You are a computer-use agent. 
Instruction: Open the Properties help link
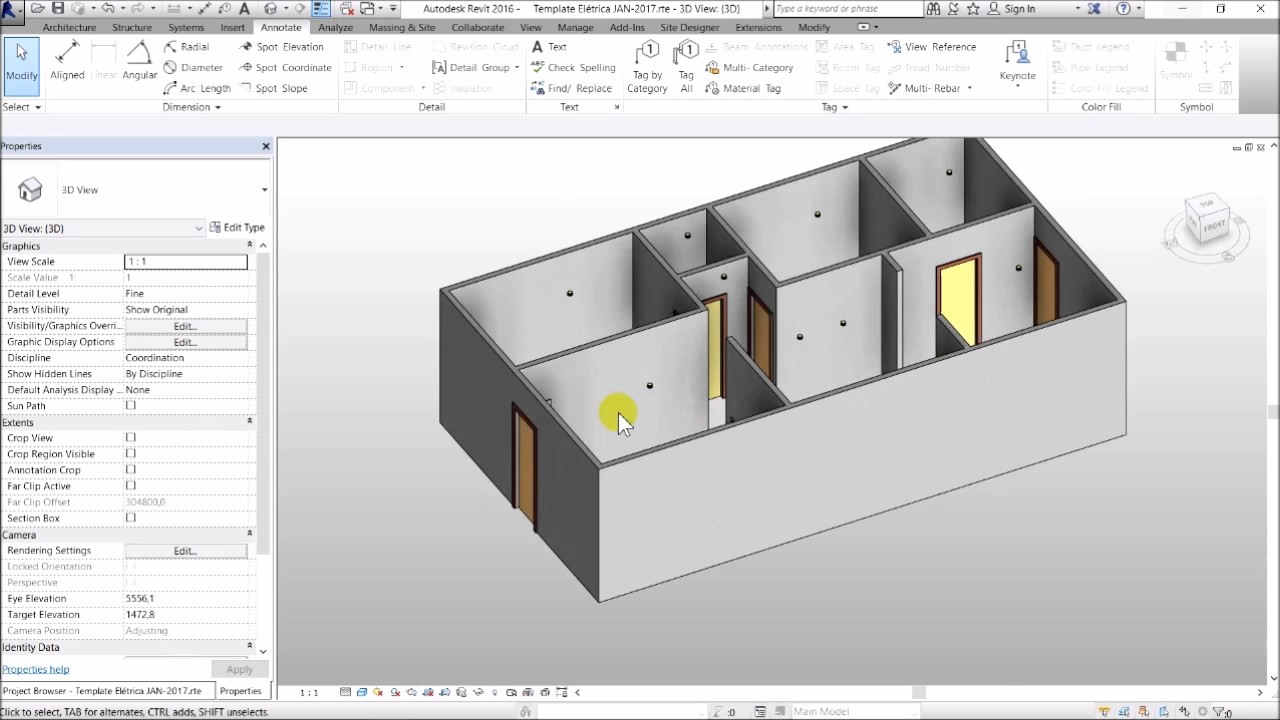pos(35,669)
